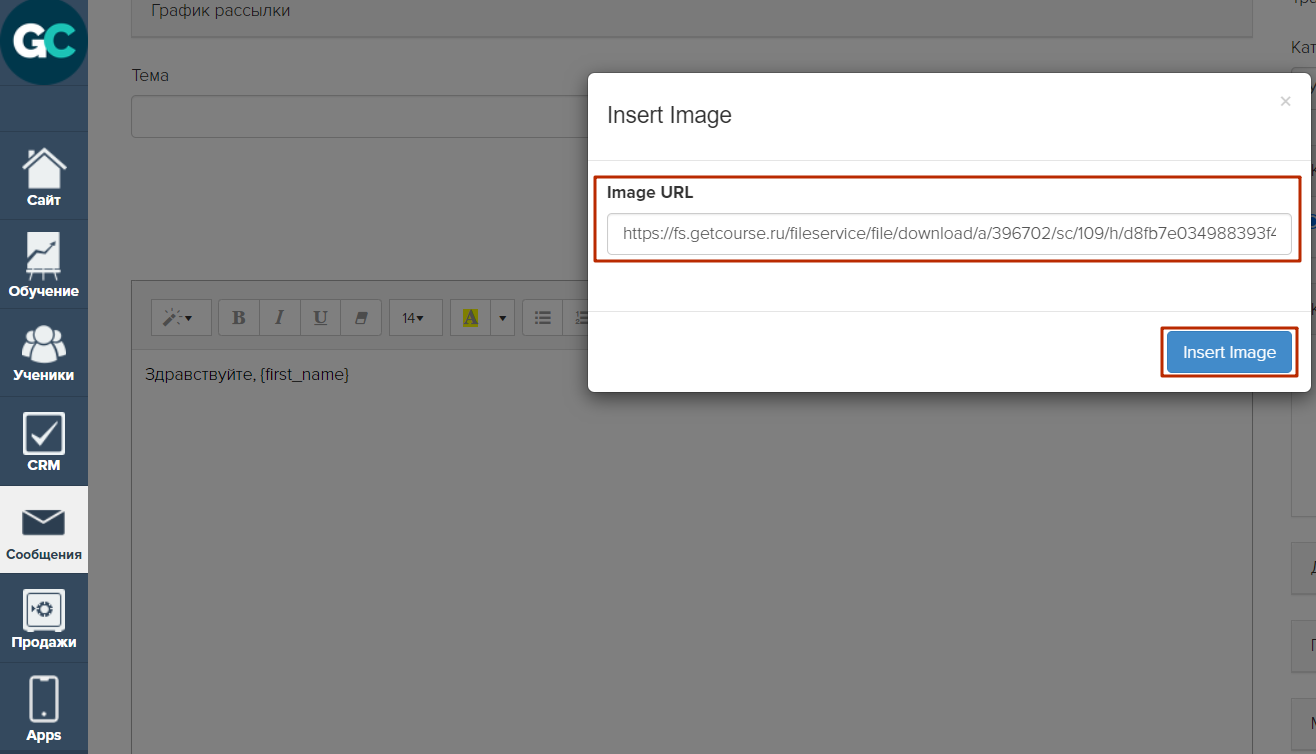Open the CRM sidebar section

point(44,441)
